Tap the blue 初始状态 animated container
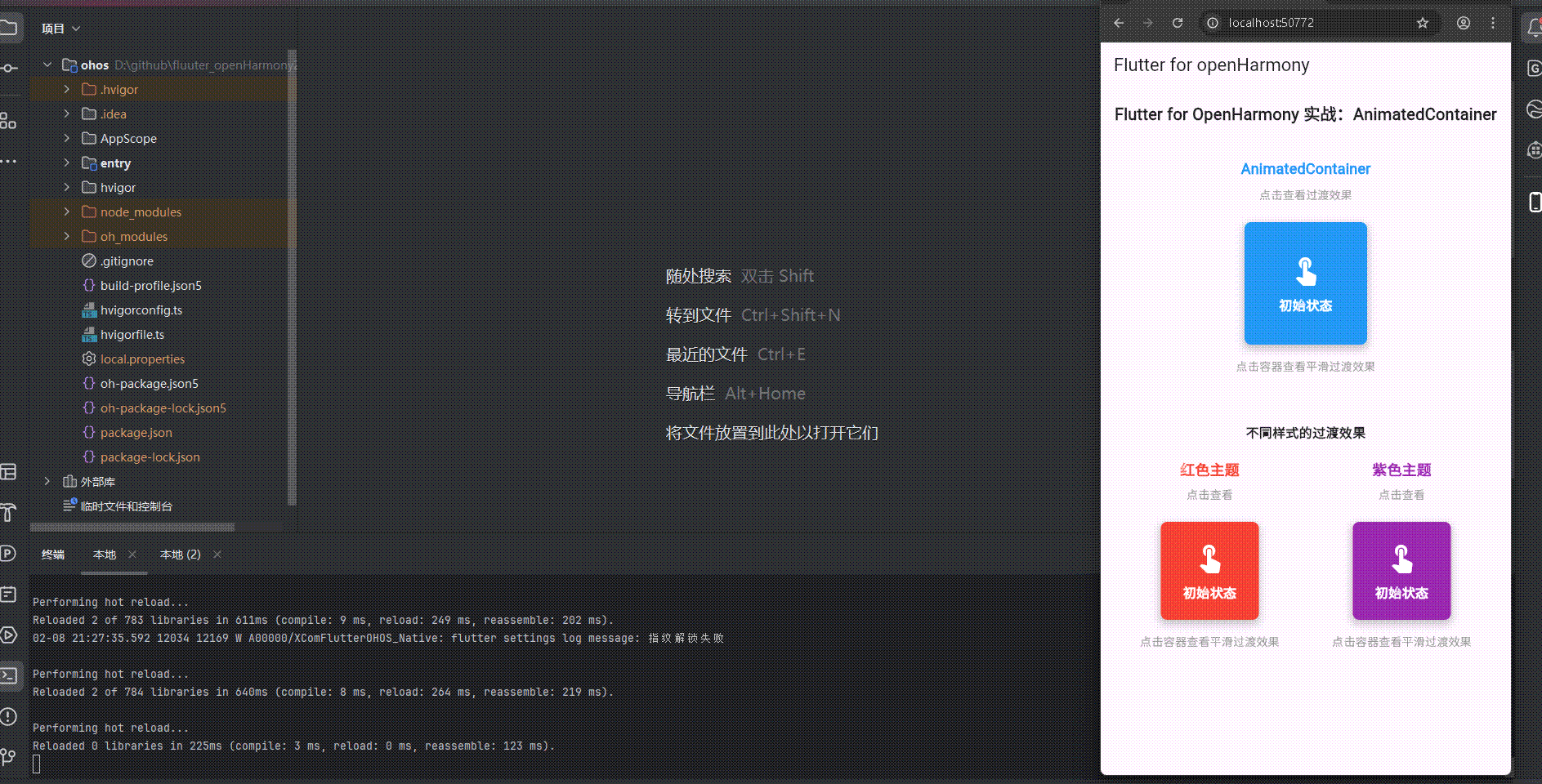This screenshot has width=1542, height=784. (1305, 283)
